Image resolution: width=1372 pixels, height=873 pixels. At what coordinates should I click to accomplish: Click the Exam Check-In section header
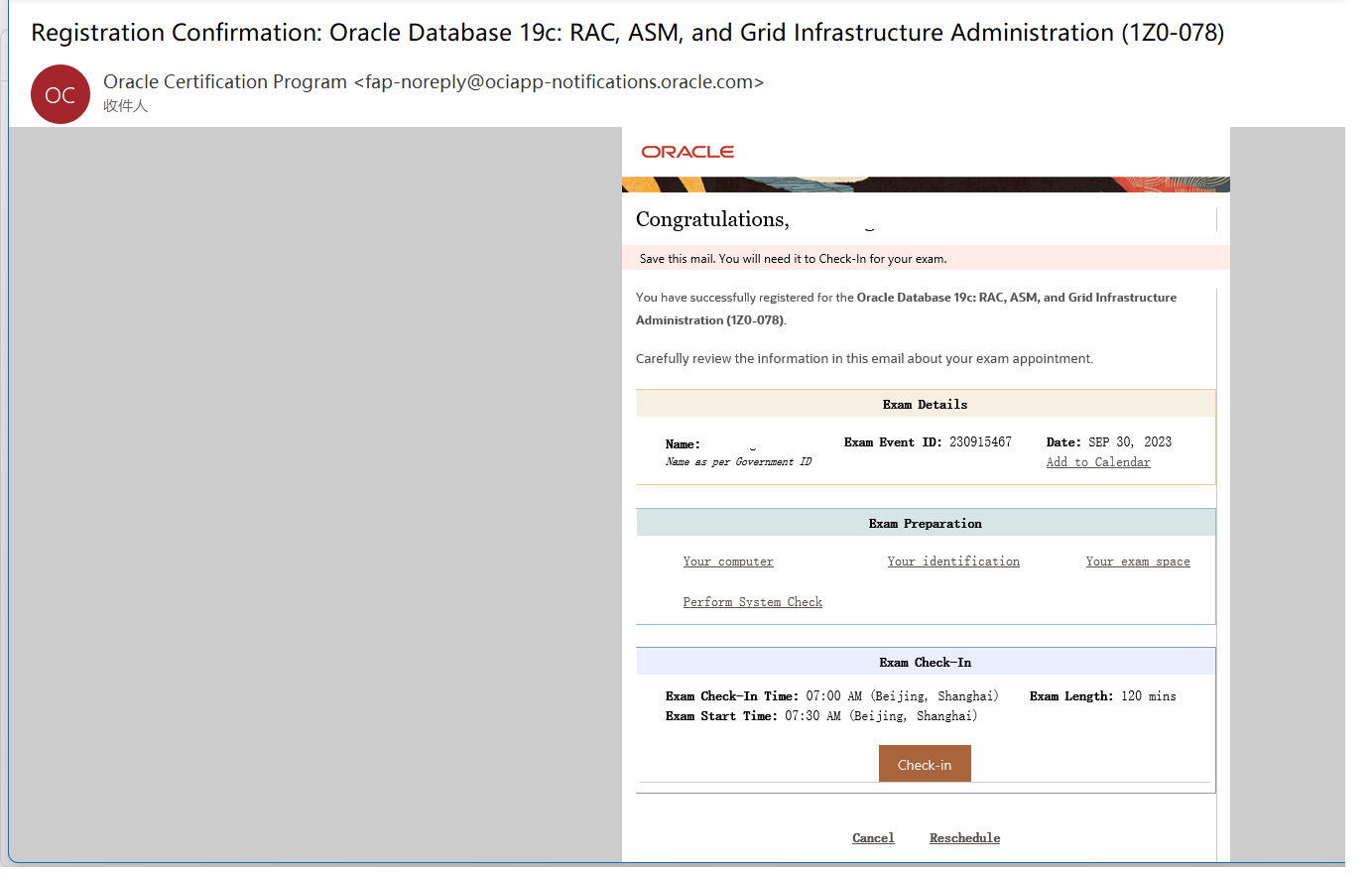[x=925, y=662]
